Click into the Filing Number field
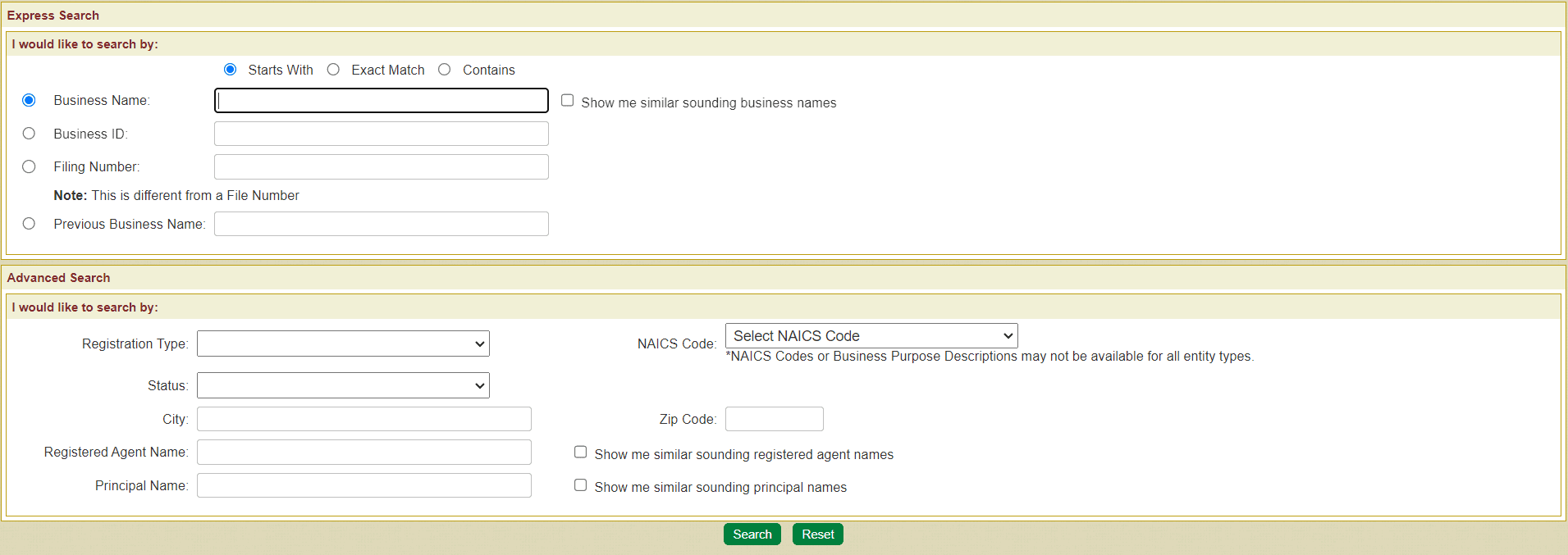1568x555 pixels. [x=382, y=167]
